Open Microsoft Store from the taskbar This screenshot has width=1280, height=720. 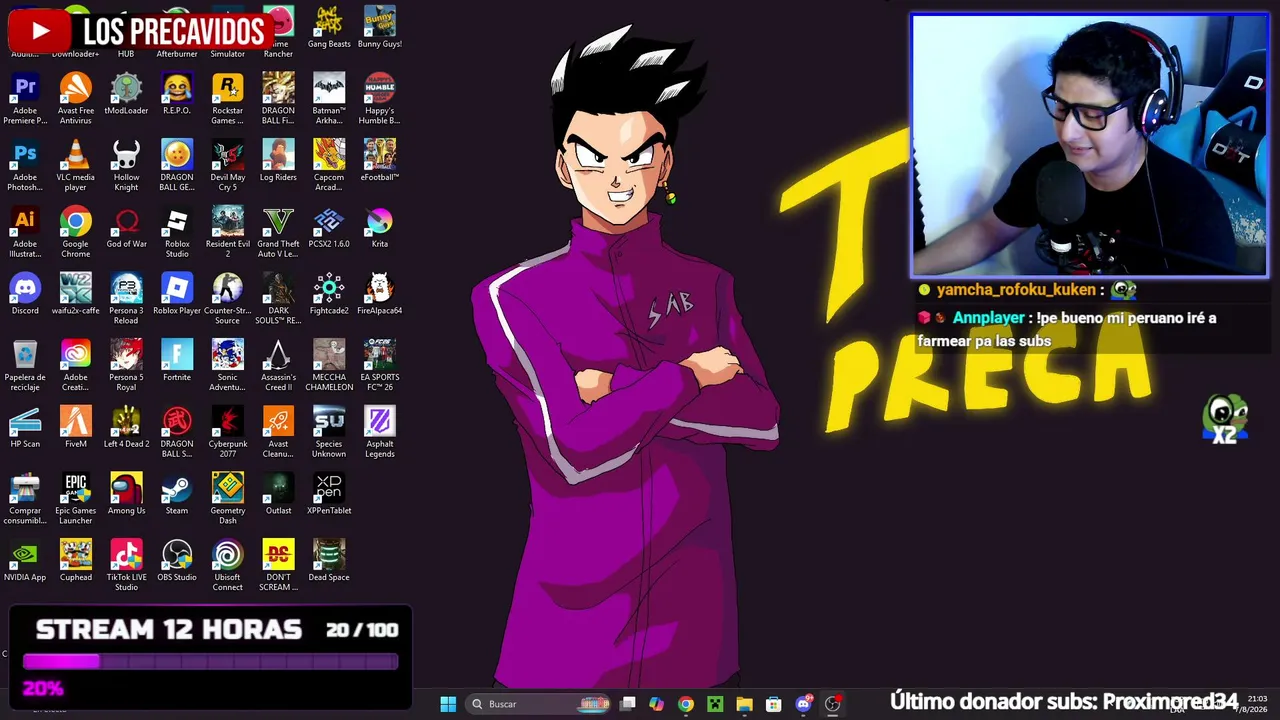point(773,704)
